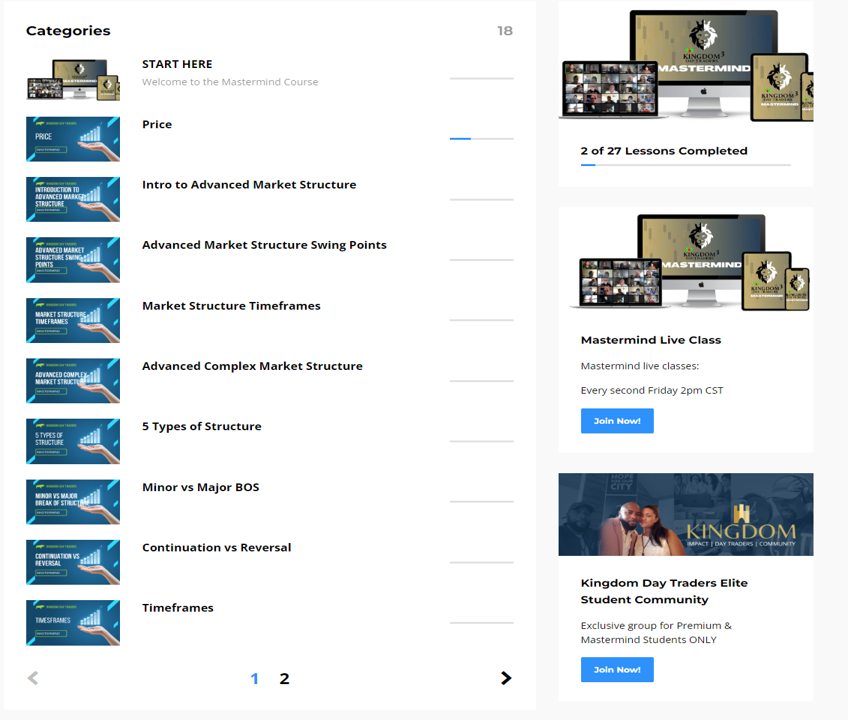Go to the next categories page arrow
848x720 pixels.
(506, 678)
